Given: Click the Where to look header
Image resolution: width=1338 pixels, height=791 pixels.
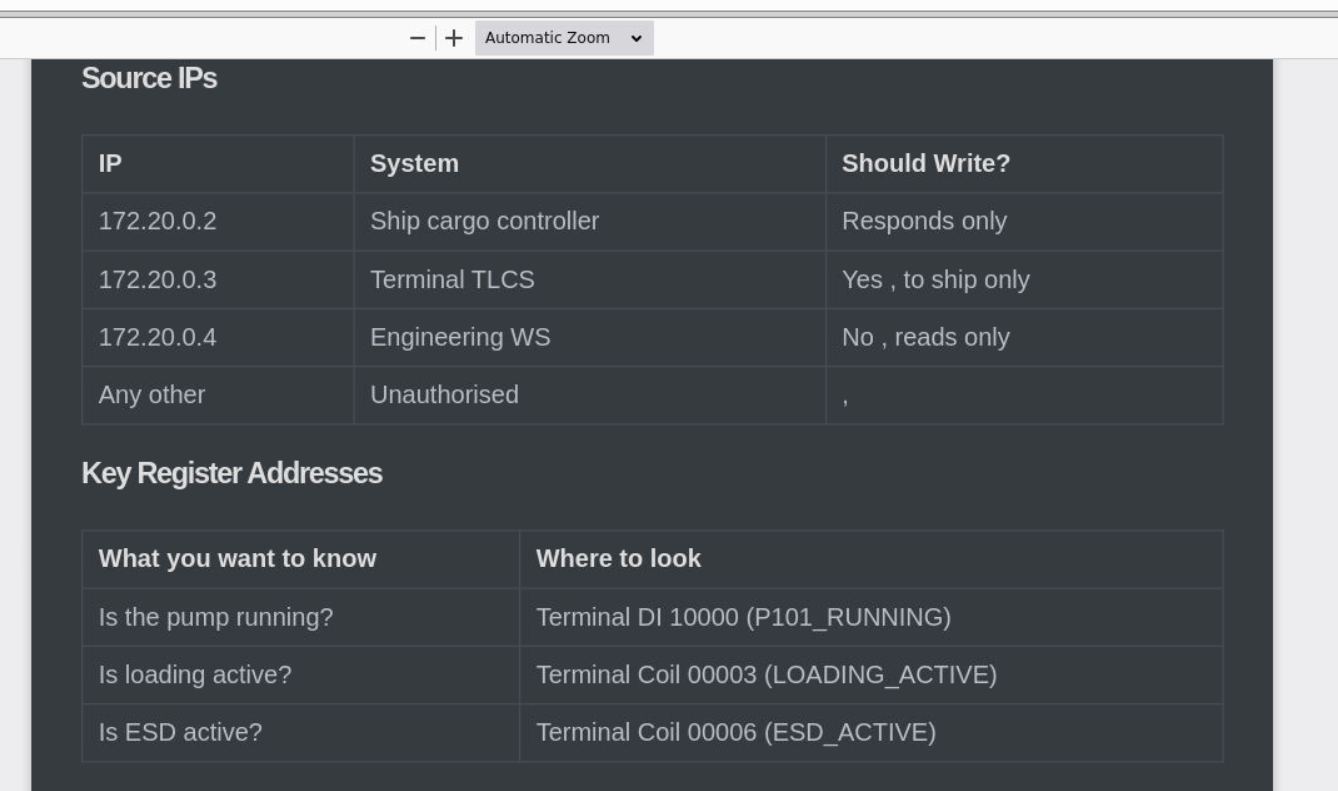Looking at the screenshot, I should [x=871, y=559].
